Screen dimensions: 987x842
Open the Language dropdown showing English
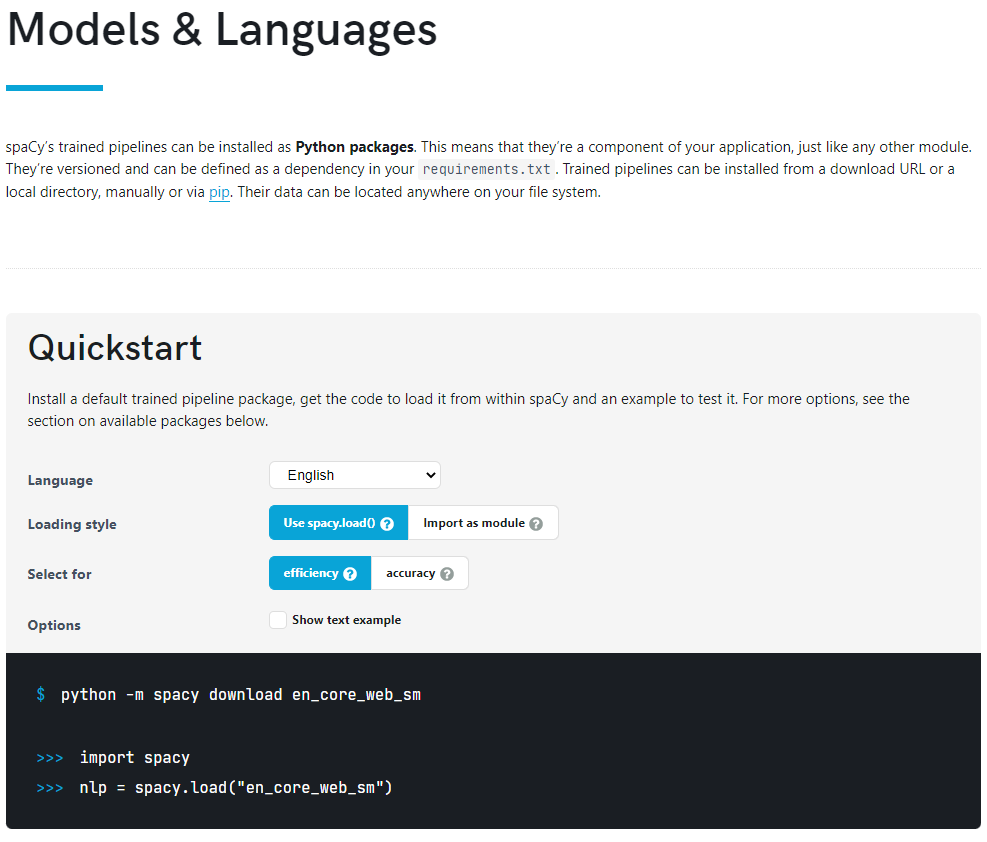coord(355,475)
